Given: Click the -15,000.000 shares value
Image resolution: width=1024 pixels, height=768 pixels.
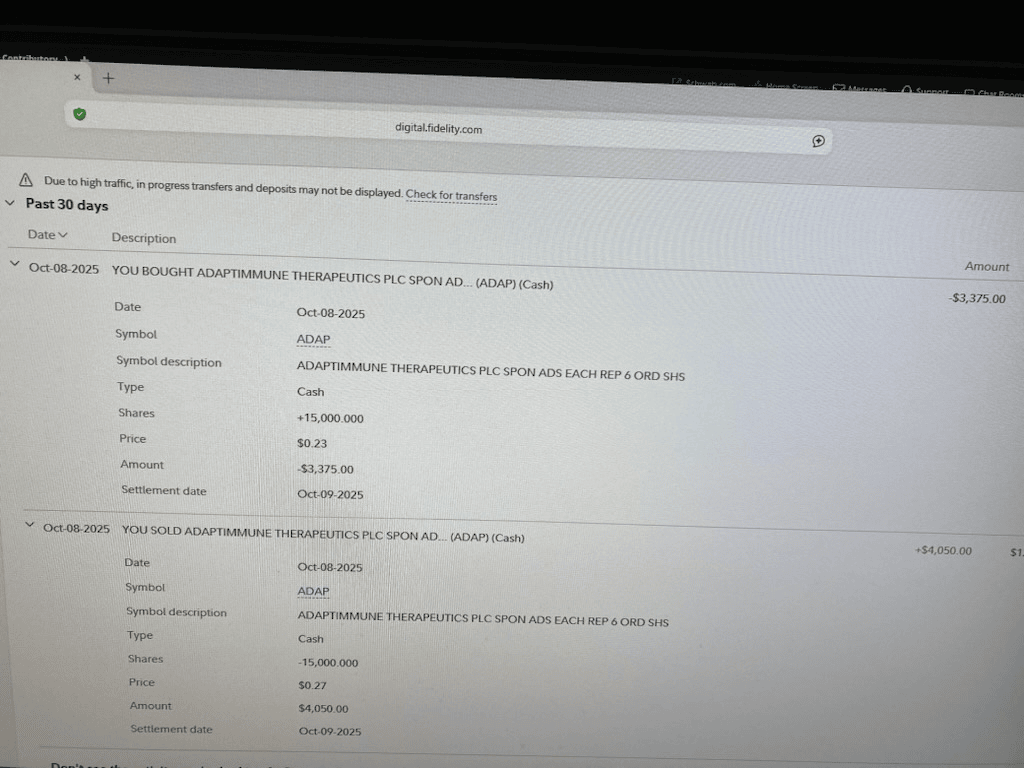Looking at the screenshot, I should pos(328,662).
